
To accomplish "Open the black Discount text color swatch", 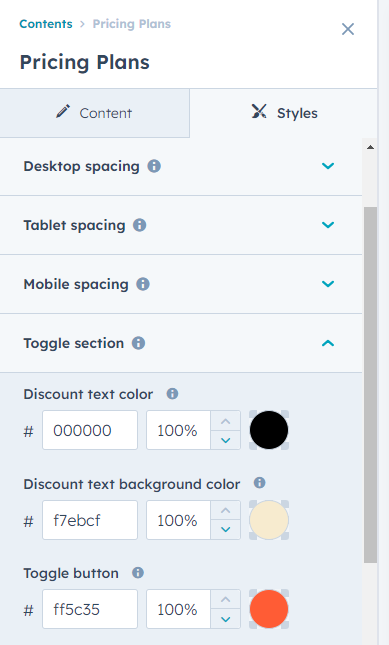I will coord(269,430).
